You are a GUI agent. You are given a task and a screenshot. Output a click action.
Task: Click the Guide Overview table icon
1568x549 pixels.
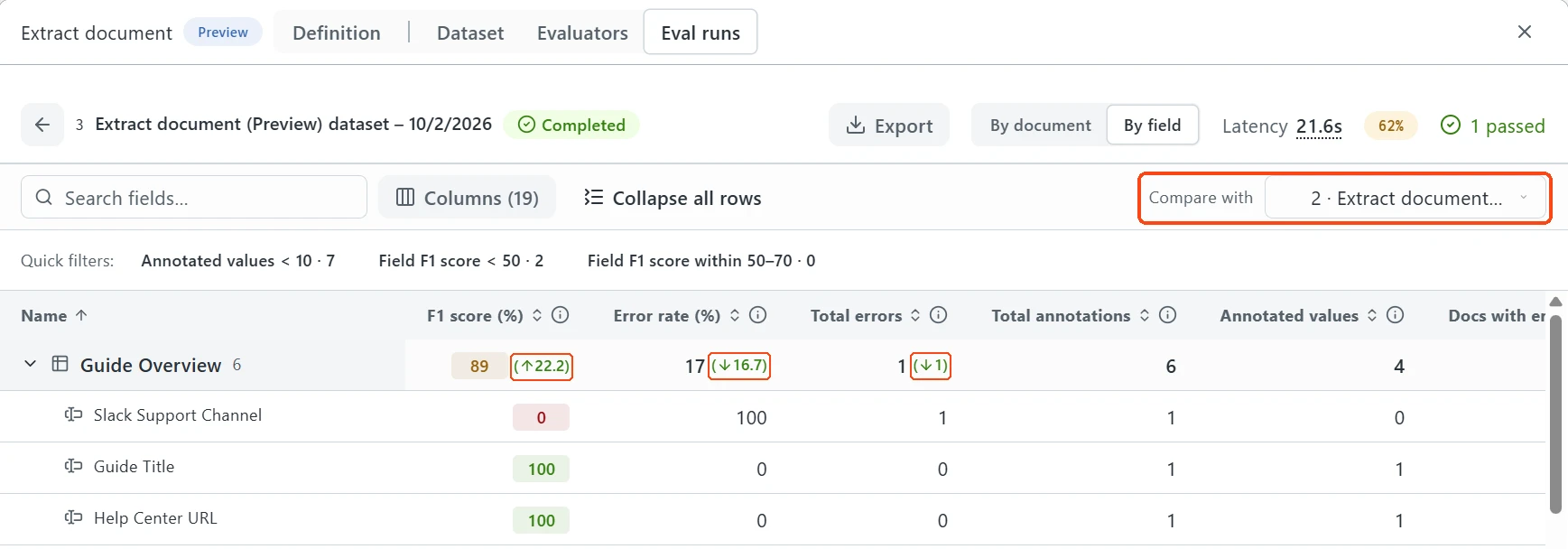60,364
